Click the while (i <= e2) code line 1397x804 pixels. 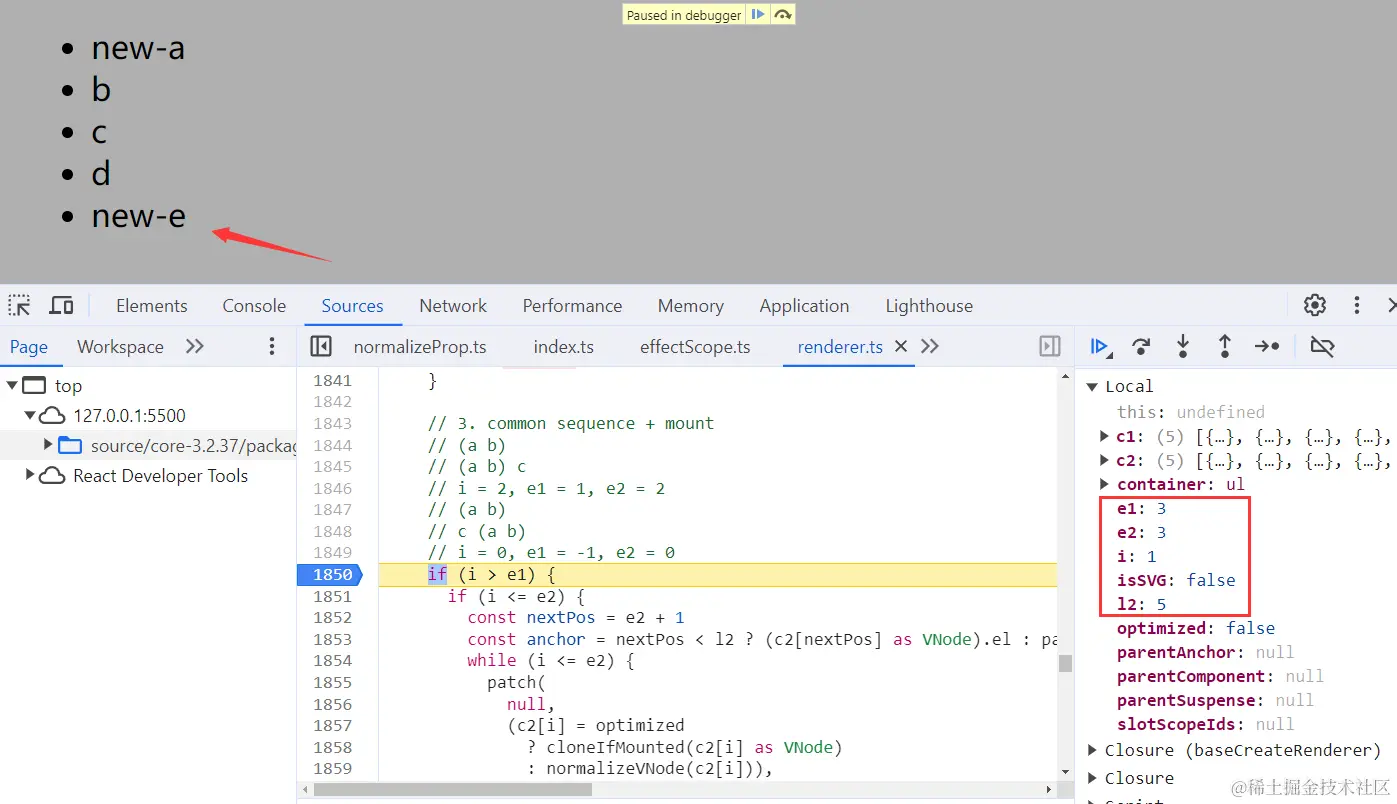pos(550,660)
